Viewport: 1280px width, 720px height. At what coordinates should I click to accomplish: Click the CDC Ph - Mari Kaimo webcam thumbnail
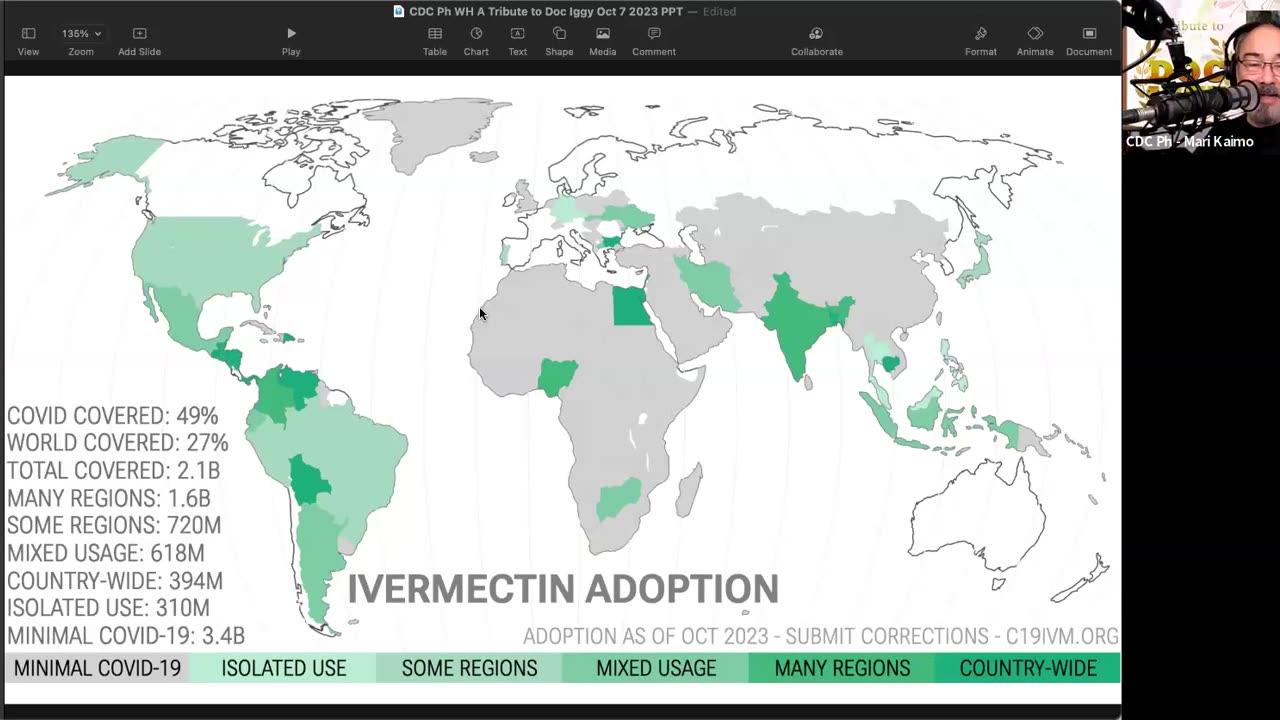point(1201,77)
